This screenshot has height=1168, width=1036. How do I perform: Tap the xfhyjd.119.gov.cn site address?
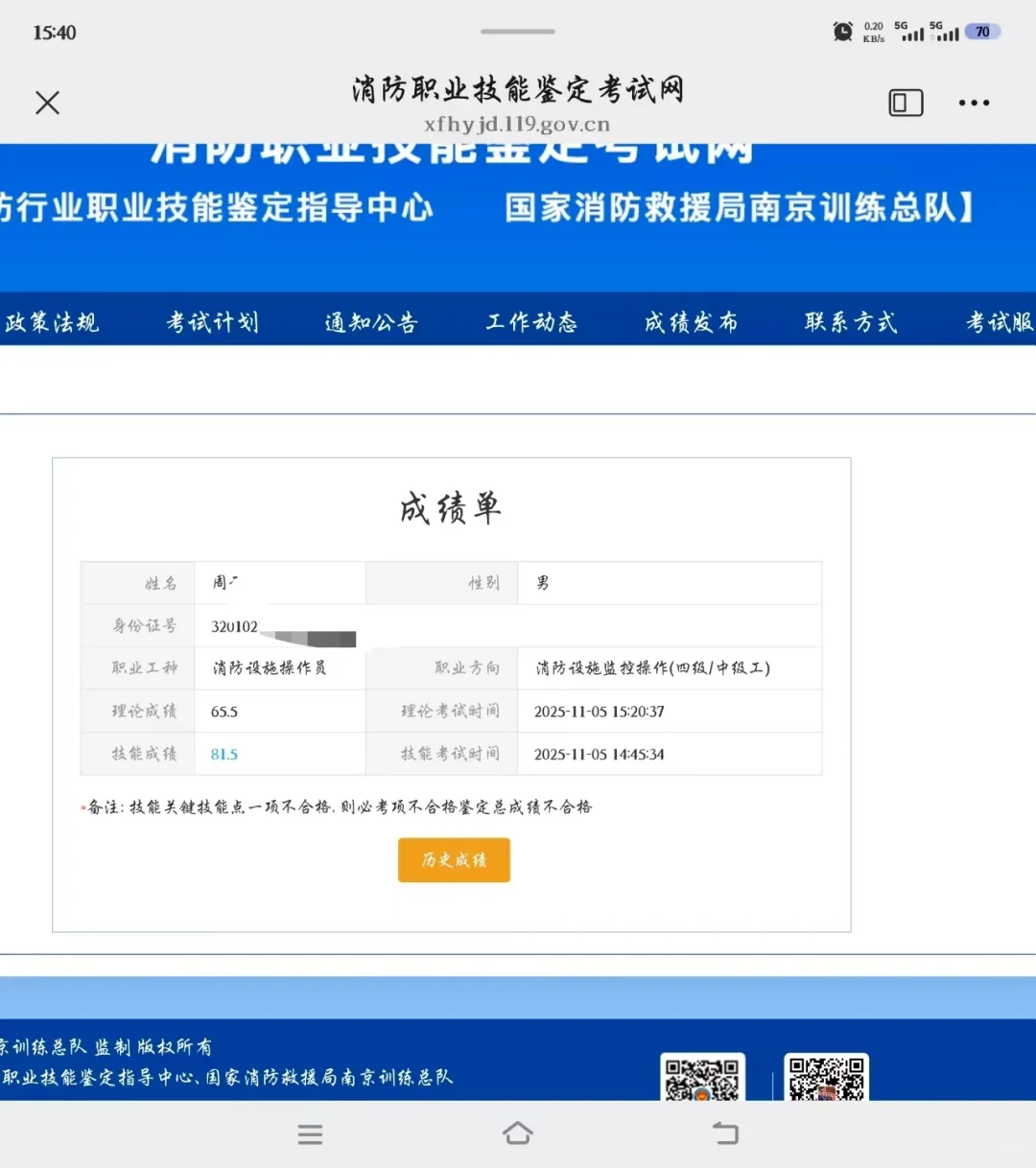coord(517,124)
